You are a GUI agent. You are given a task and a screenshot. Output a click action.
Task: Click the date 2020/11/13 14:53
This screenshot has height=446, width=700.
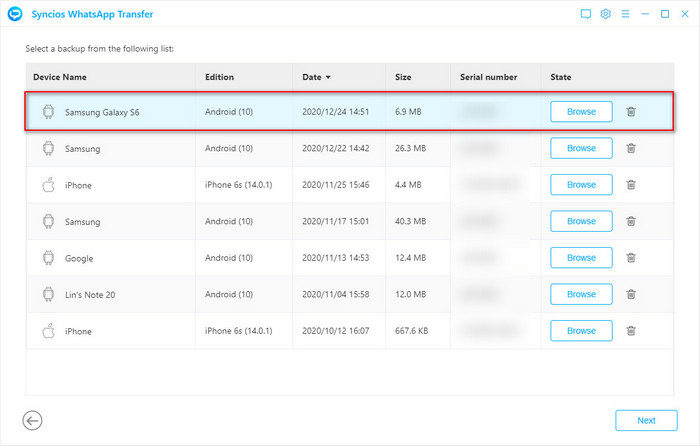336,258
